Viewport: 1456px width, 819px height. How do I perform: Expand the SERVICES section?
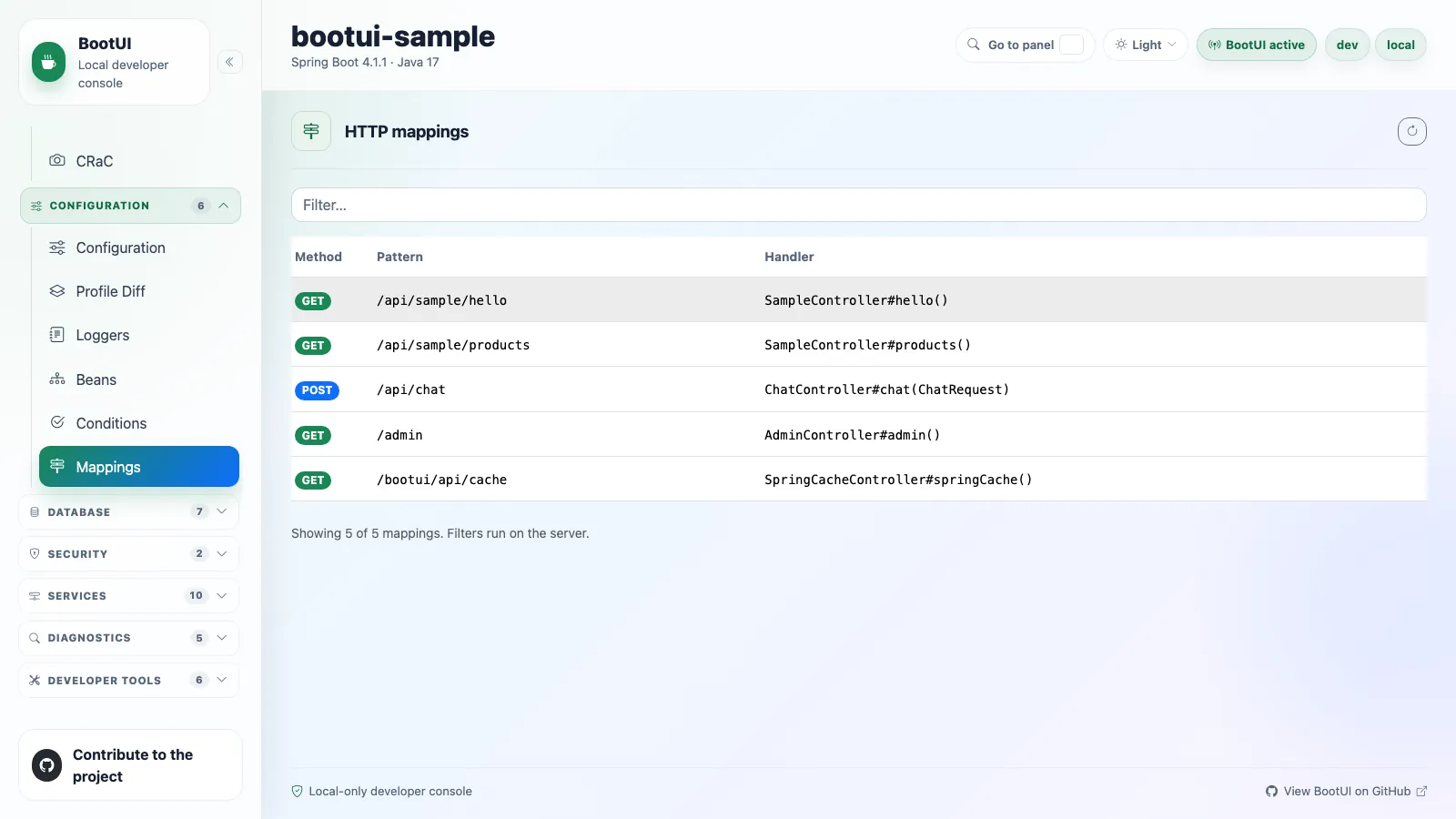click(128, 596)
